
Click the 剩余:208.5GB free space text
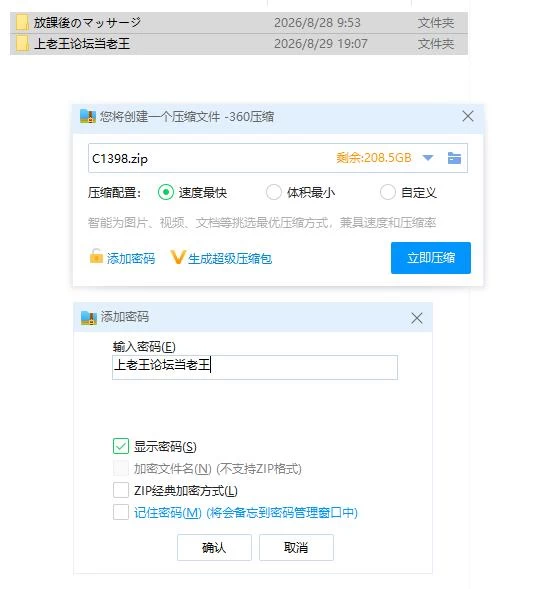374,158
